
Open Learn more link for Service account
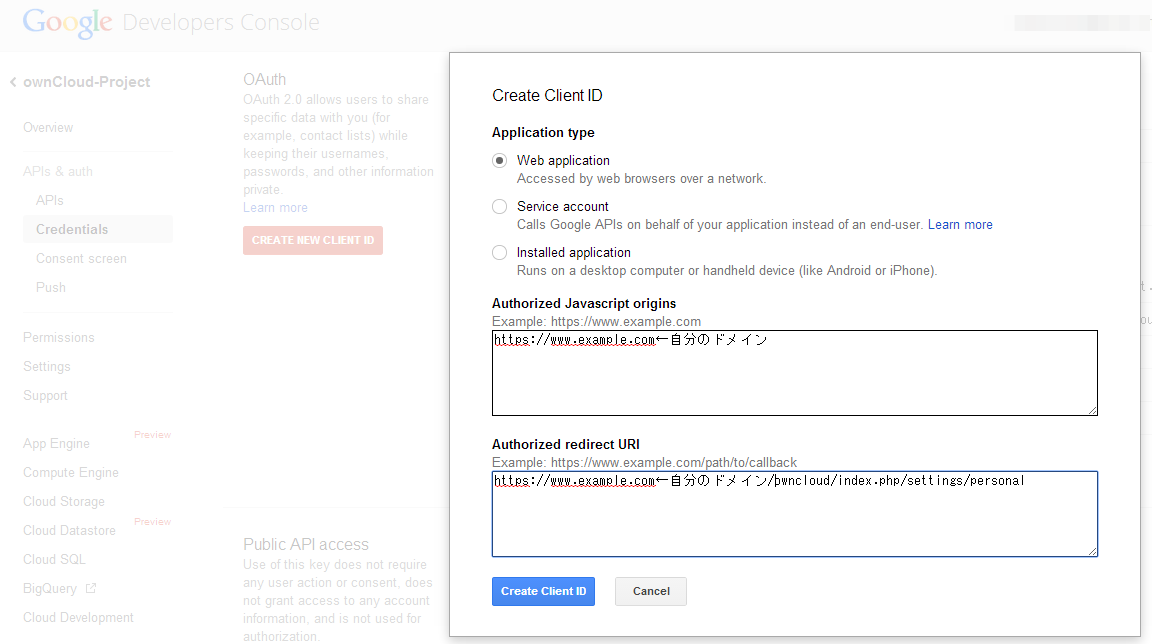(960, 225)
